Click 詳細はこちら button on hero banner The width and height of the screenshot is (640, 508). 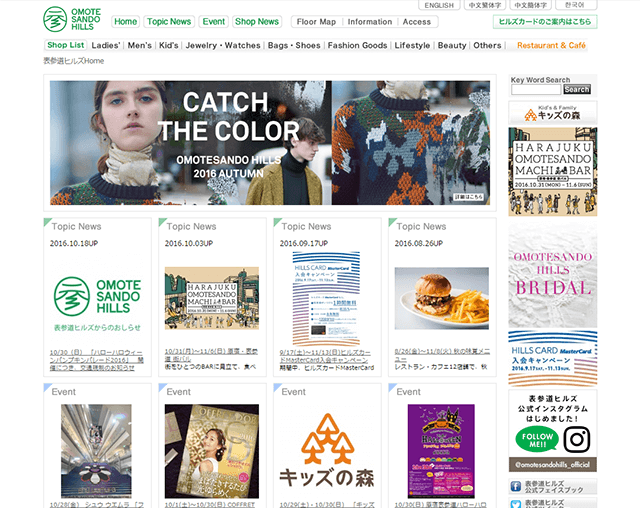469,197
